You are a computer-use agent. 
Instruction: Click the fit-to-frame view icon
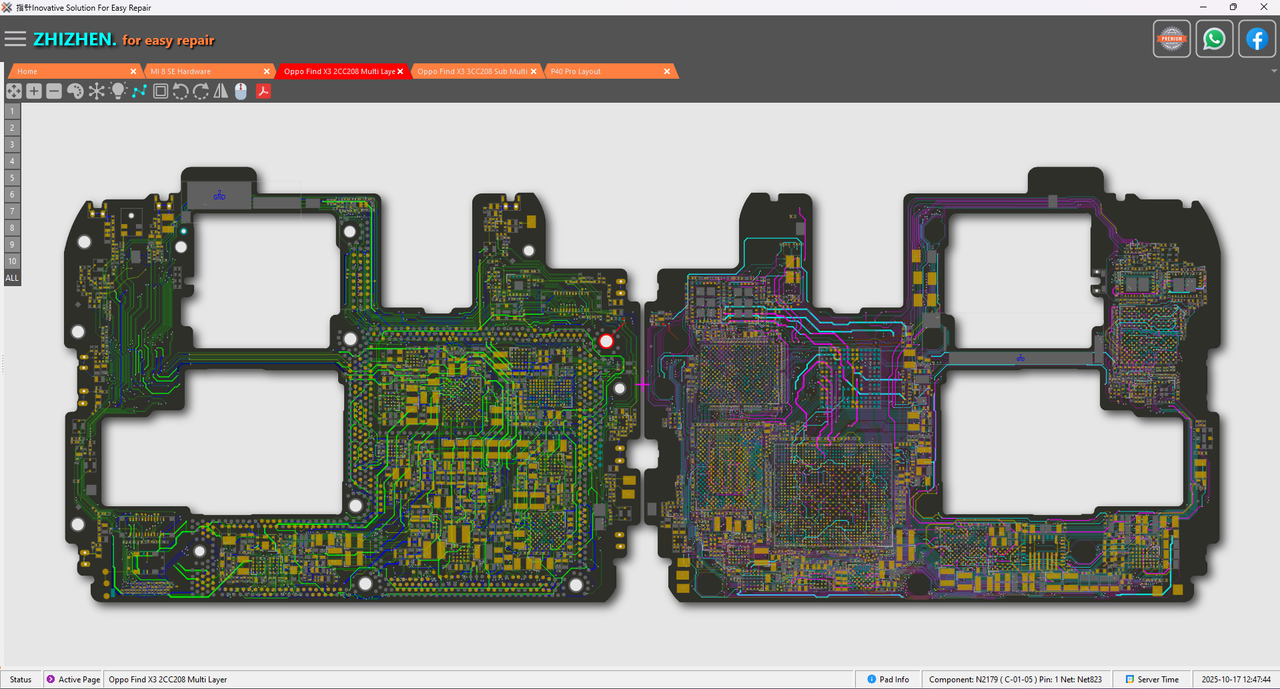160,91
